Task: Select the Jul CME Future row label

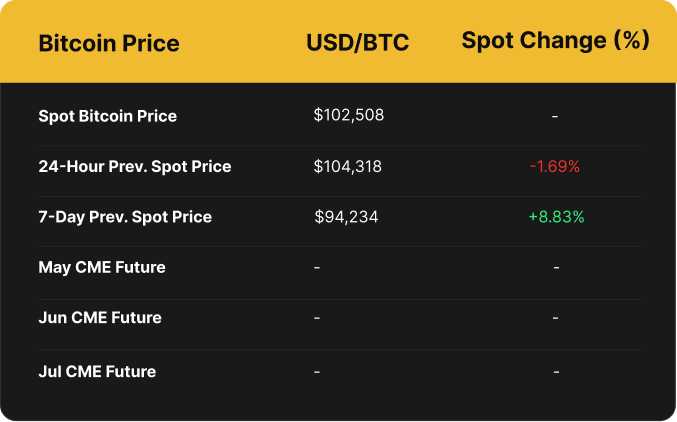Action: [97, 372]
